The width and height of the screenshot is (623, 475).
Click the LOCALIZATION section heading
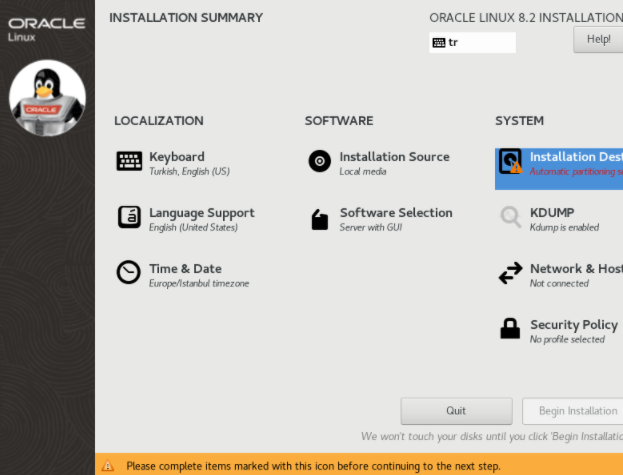coord(159,121)
